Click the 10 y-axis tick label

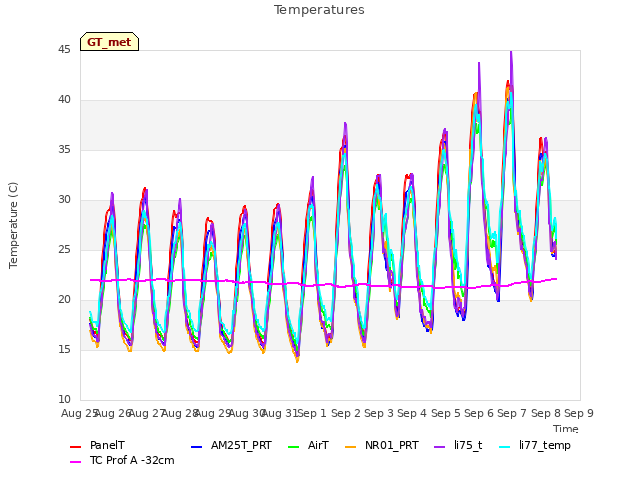pos(64,400)
